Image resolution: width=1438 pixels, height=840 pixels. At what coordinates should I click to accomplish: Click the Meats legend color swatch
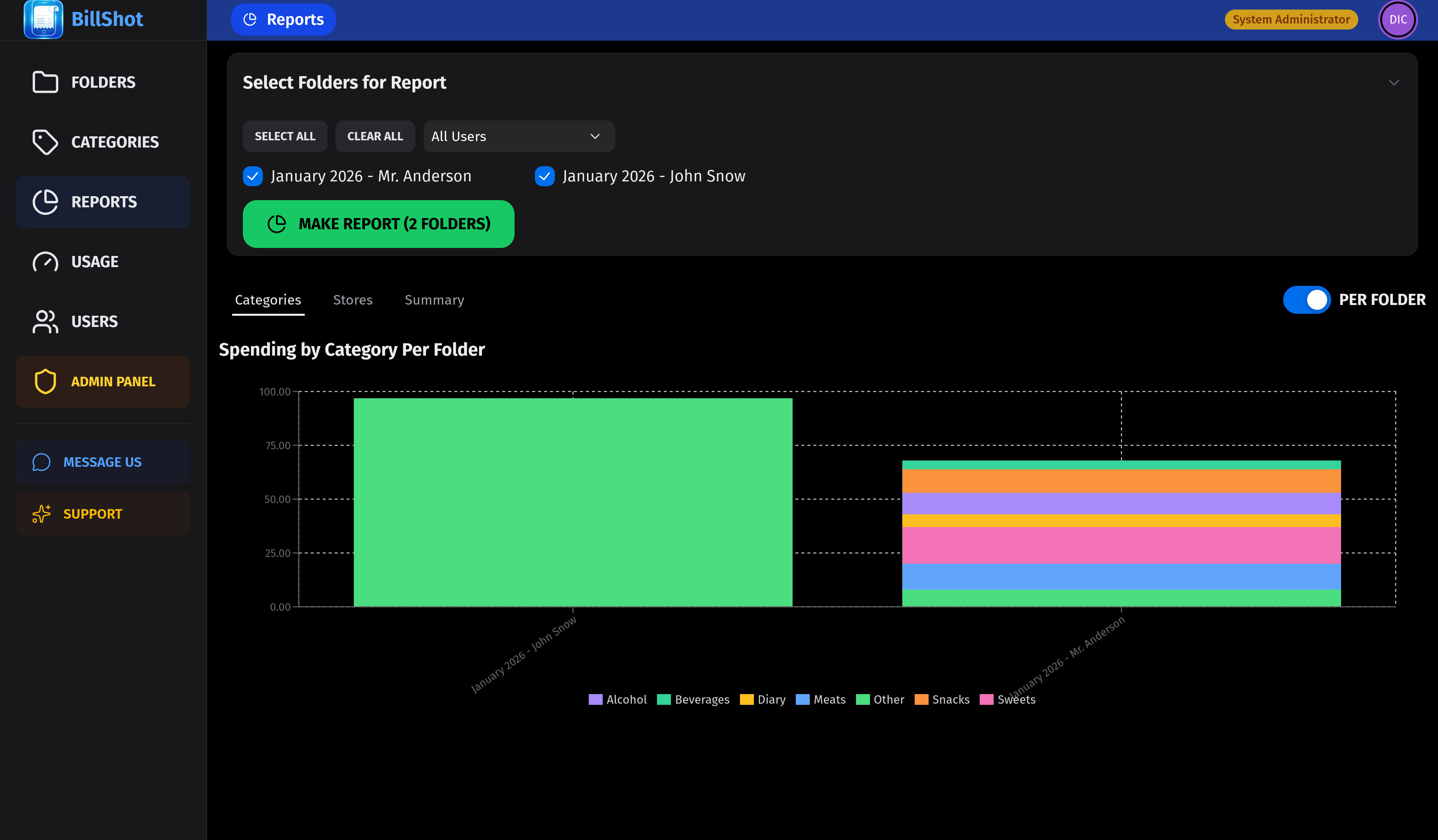[x=802, y=699]
